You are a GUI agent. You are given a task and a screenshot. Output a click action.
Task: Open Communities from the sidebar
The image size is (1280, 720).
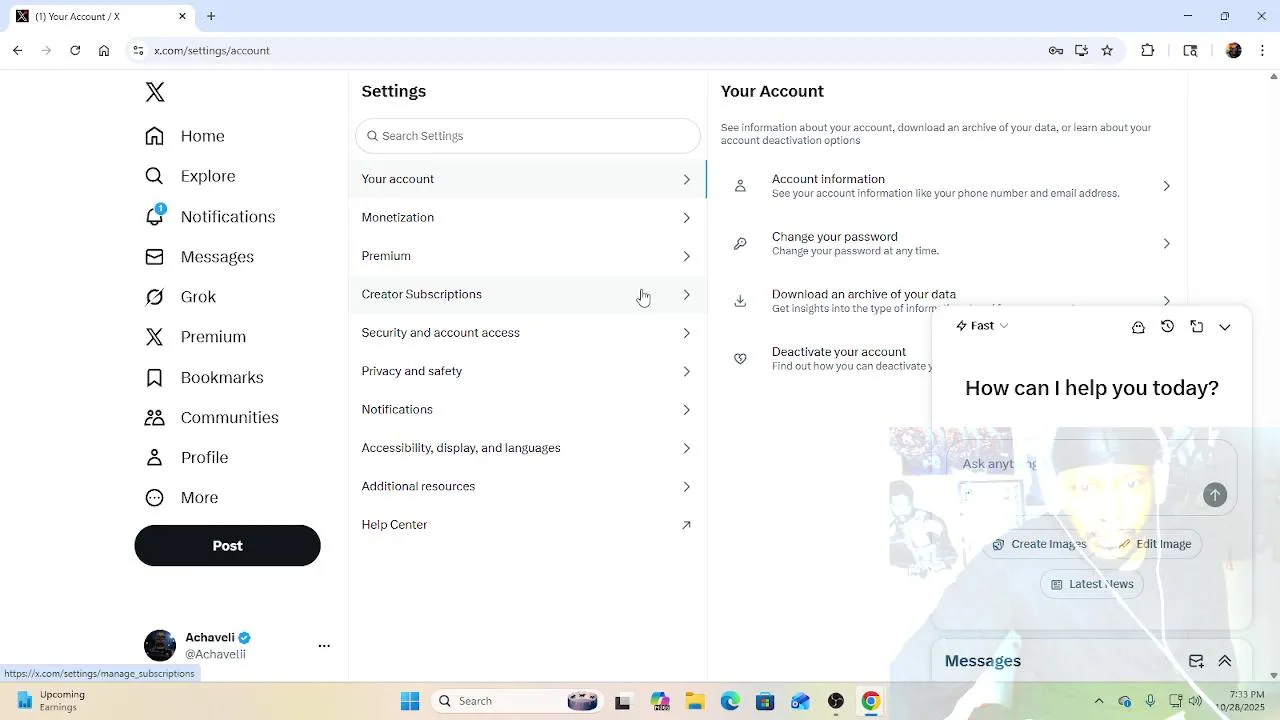211,417
